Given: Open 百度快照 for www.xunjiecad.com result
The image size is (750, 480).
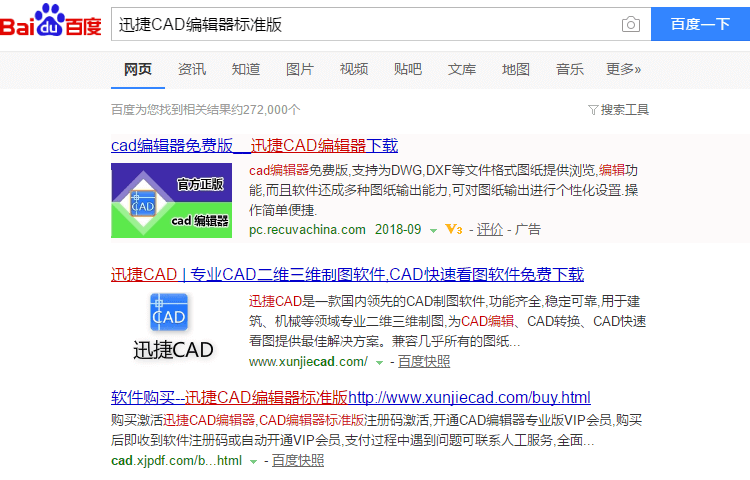Looking at the screenshot, I should pos(424,361).
